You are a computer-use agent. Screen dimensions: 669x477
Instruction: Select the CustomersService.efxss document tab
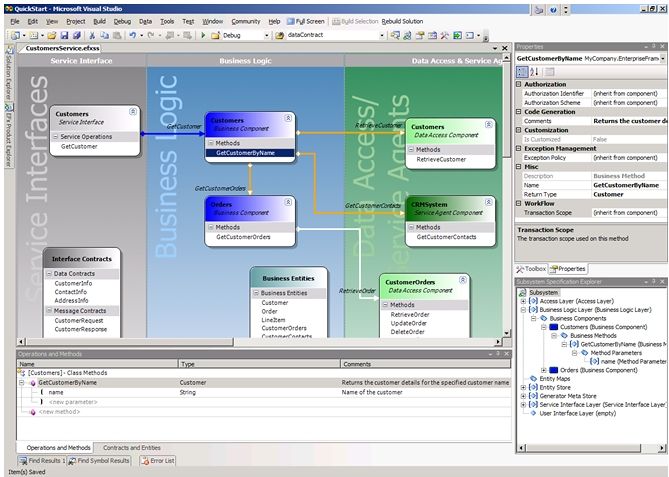pyautogui.click(x=62, y=48)
